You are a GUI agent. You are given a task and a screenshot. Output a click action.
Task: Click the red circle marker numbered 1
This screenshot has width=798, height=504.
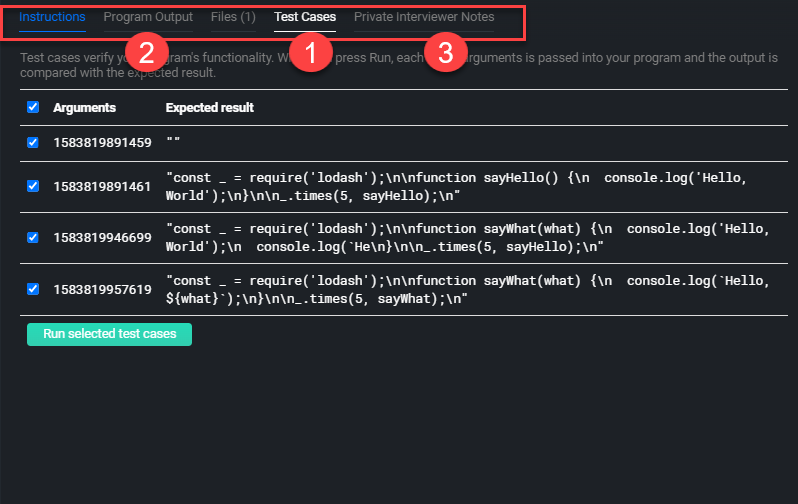coord(310,54)
